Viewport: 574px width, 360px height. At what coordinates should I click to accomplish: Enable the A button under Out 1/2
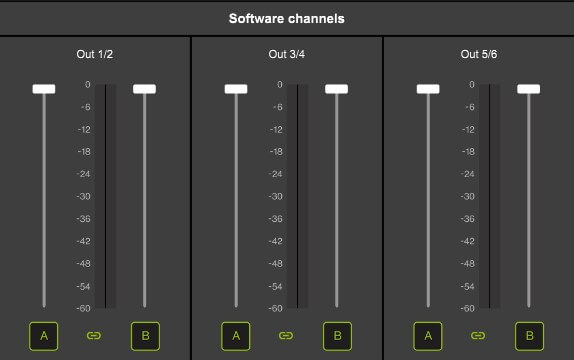tap(44, 336)
